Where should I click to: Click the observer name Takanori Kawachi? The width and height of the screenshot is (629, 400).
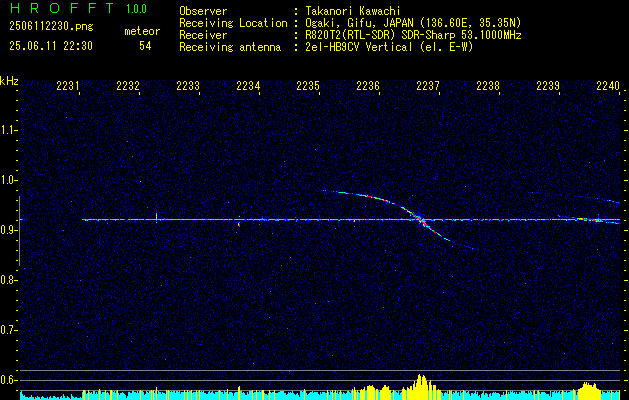[x=351, y=11]
